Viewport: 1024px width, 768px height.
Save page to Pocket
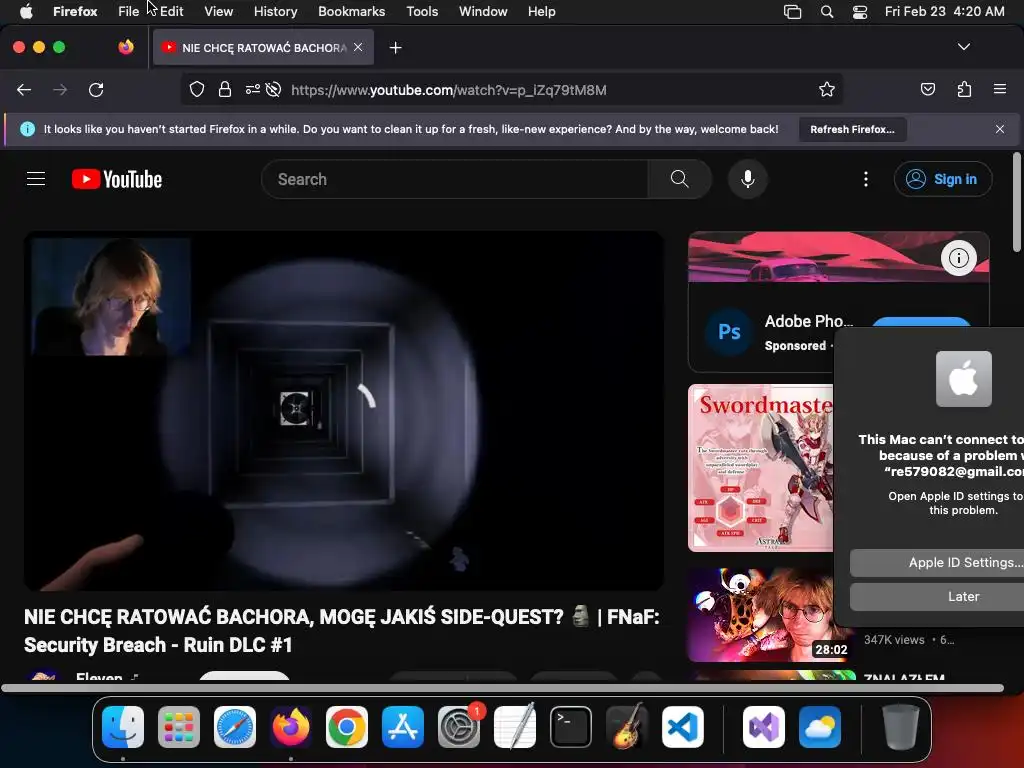927,89
